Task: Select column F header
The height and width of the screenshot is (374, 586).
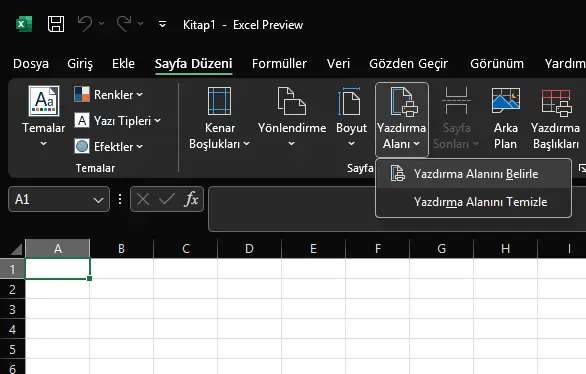Action: click(x=378, y=248)
